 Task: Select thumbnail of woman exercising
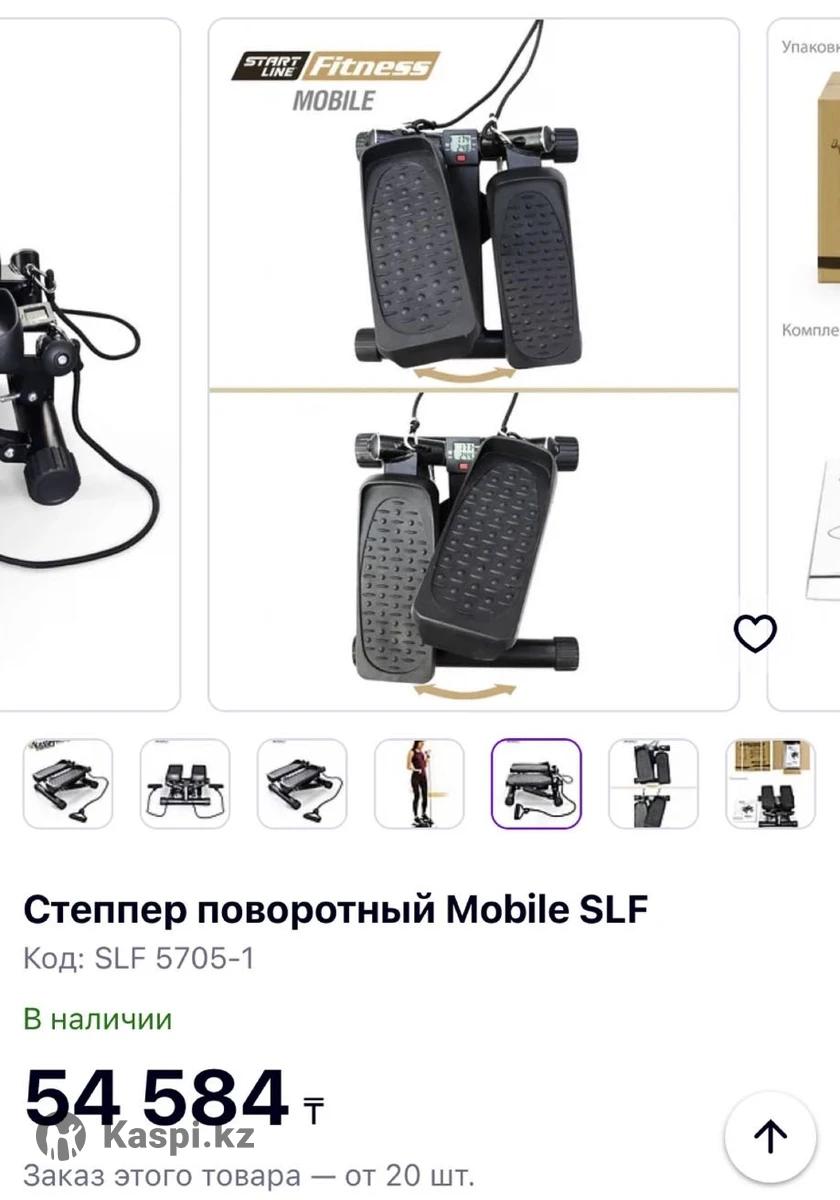click(419, 784)
